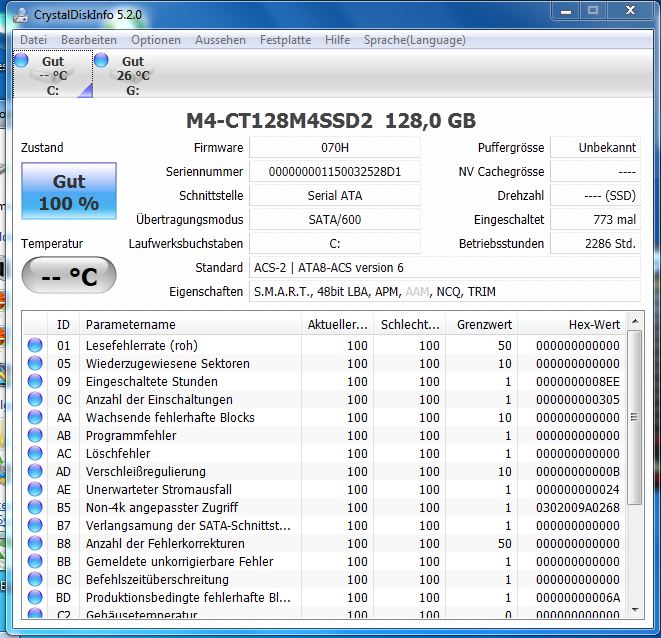Viewport: 661px width, 638px height.
Task: Select the Lesefehlerrate (roh) parameter name
Action: [142, 345]
